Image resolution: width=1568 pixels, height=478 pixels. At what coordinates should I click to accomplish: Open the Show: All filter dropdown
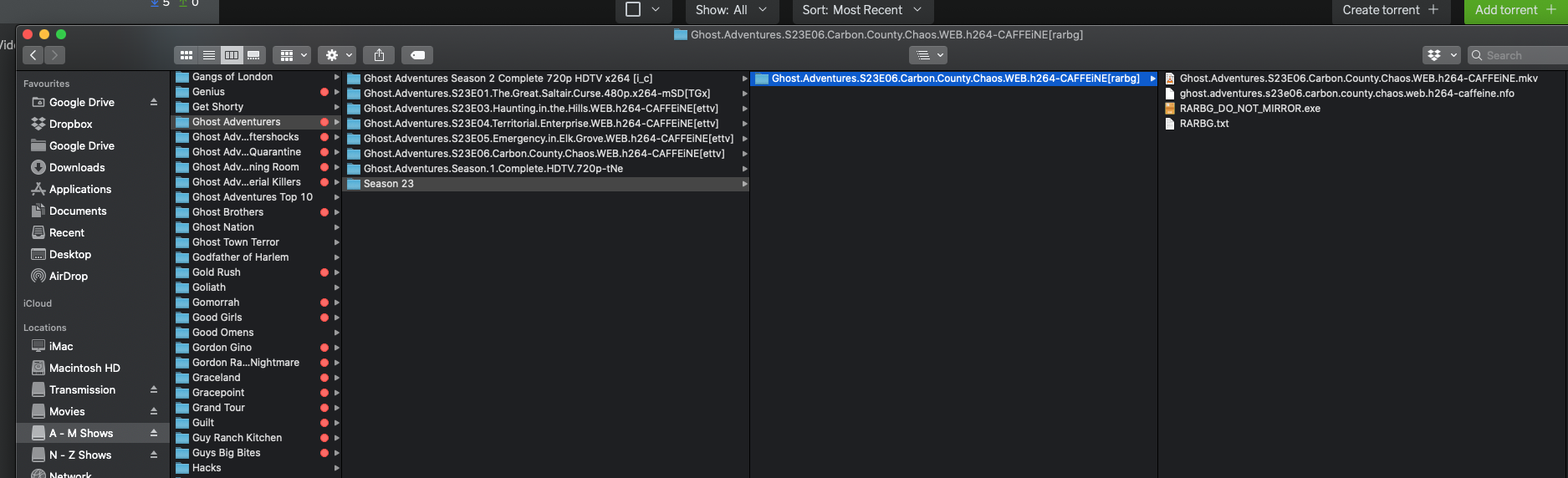[x=731, y=10]
